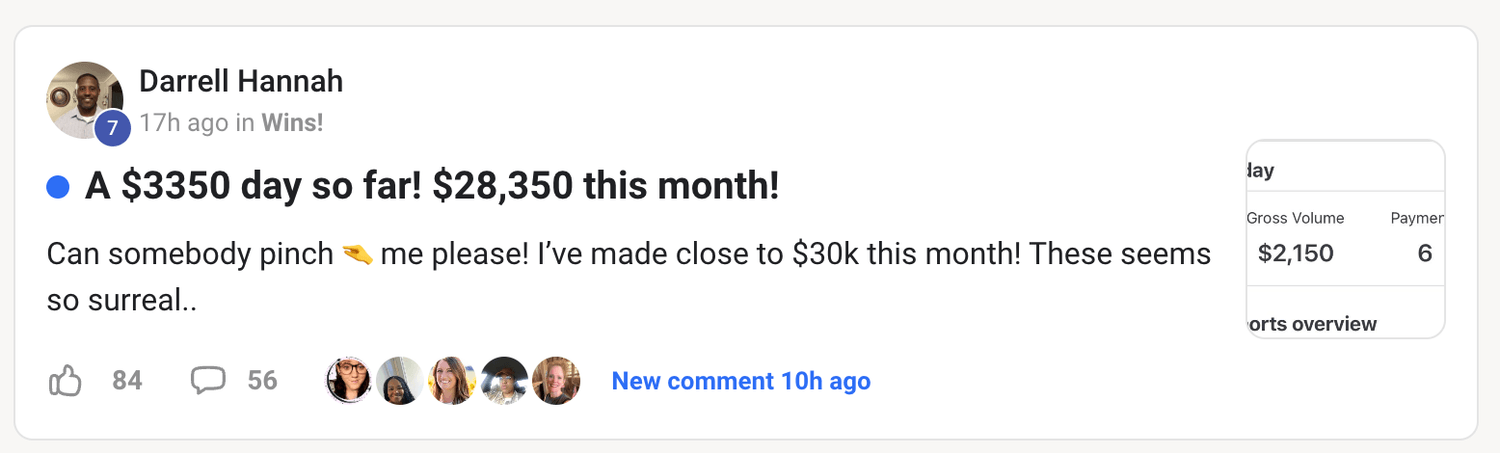Screen dimensions: 1500x453
Task: Click the 17h ago timestamp
Action: click(183, 123)
